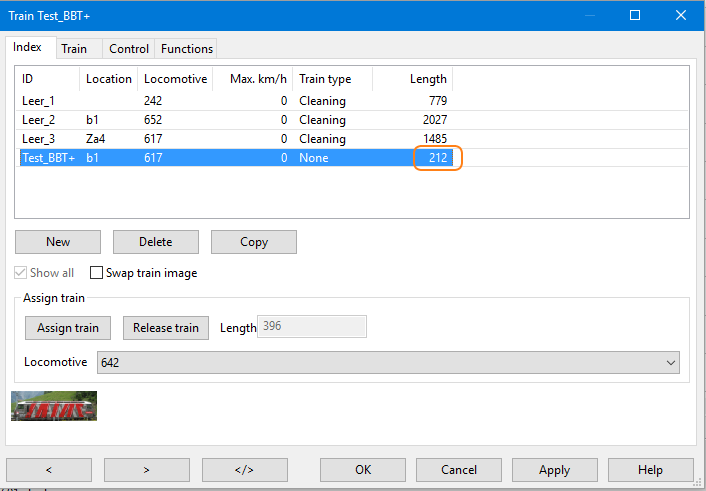Apply the train changes

click(554, 469)
